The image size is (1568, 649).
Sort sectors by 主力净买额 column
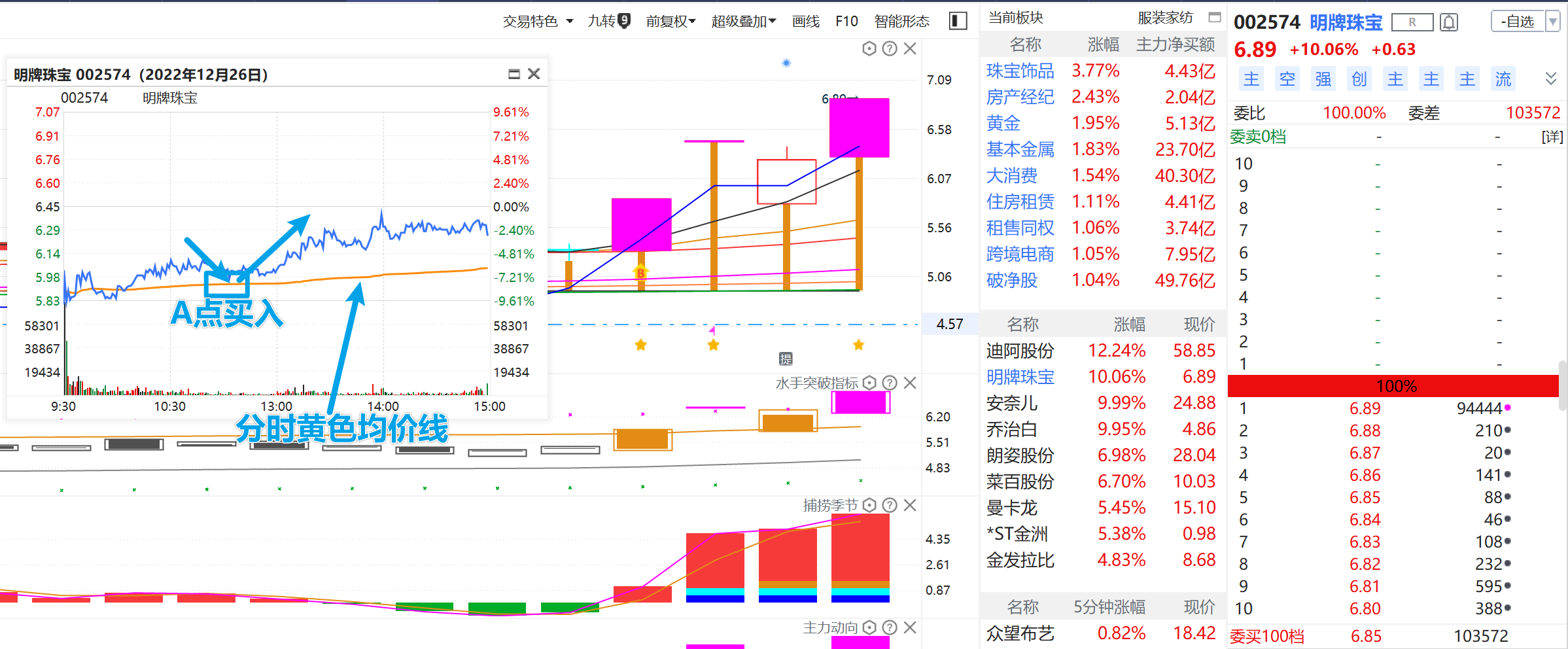coord(1176,44)
